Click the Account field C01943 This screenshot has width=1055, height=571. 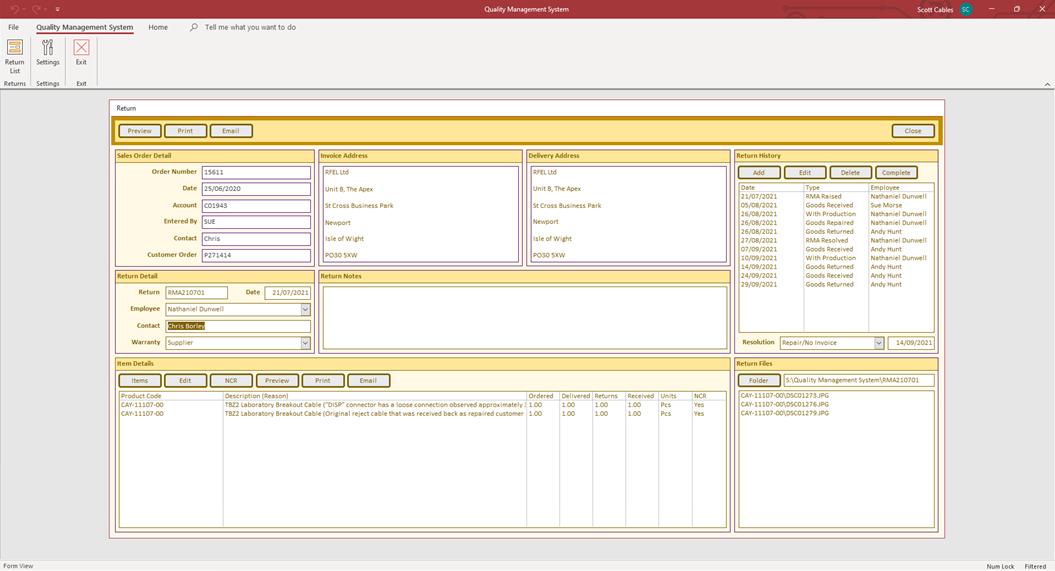pyautogui.click(x=256, y=206)
